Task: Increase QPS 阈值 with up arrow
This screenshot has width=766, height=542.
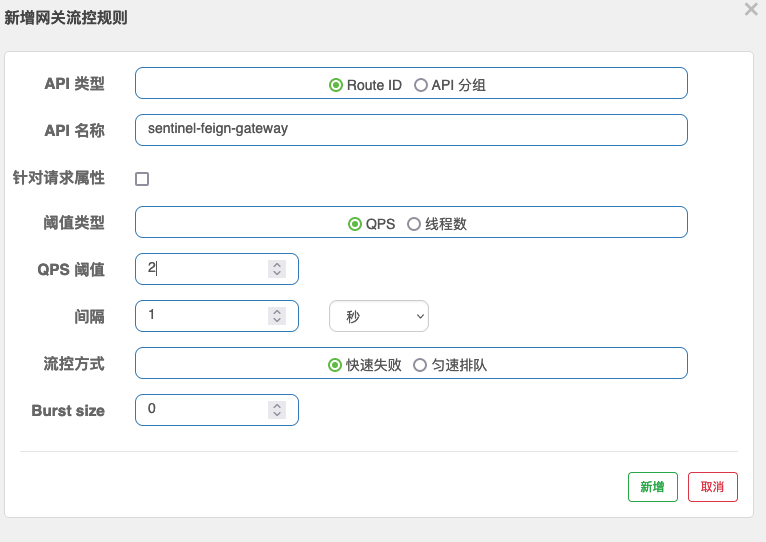Action: (277, 264)
